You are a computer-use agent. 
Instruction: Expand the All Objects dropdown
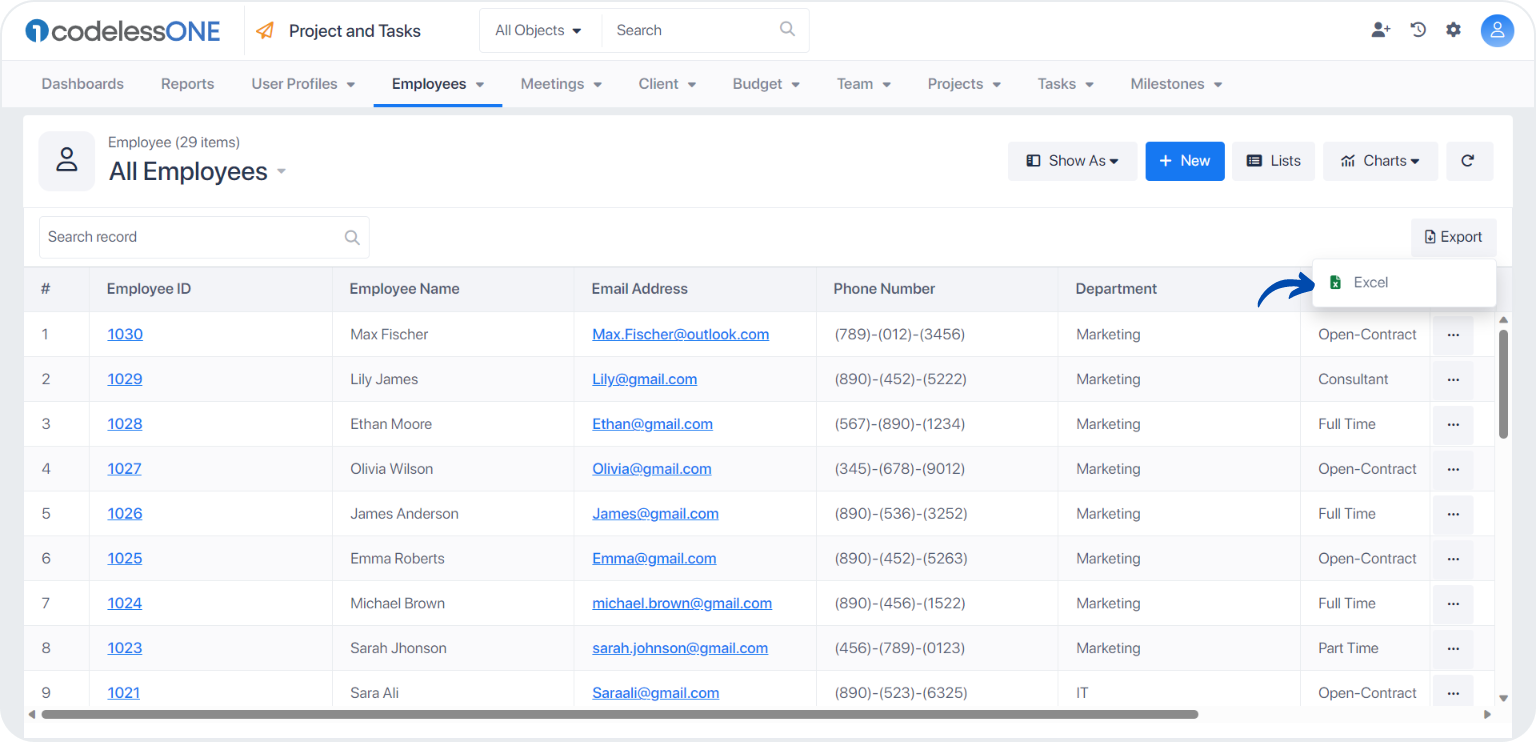click(x=540, y=31)
